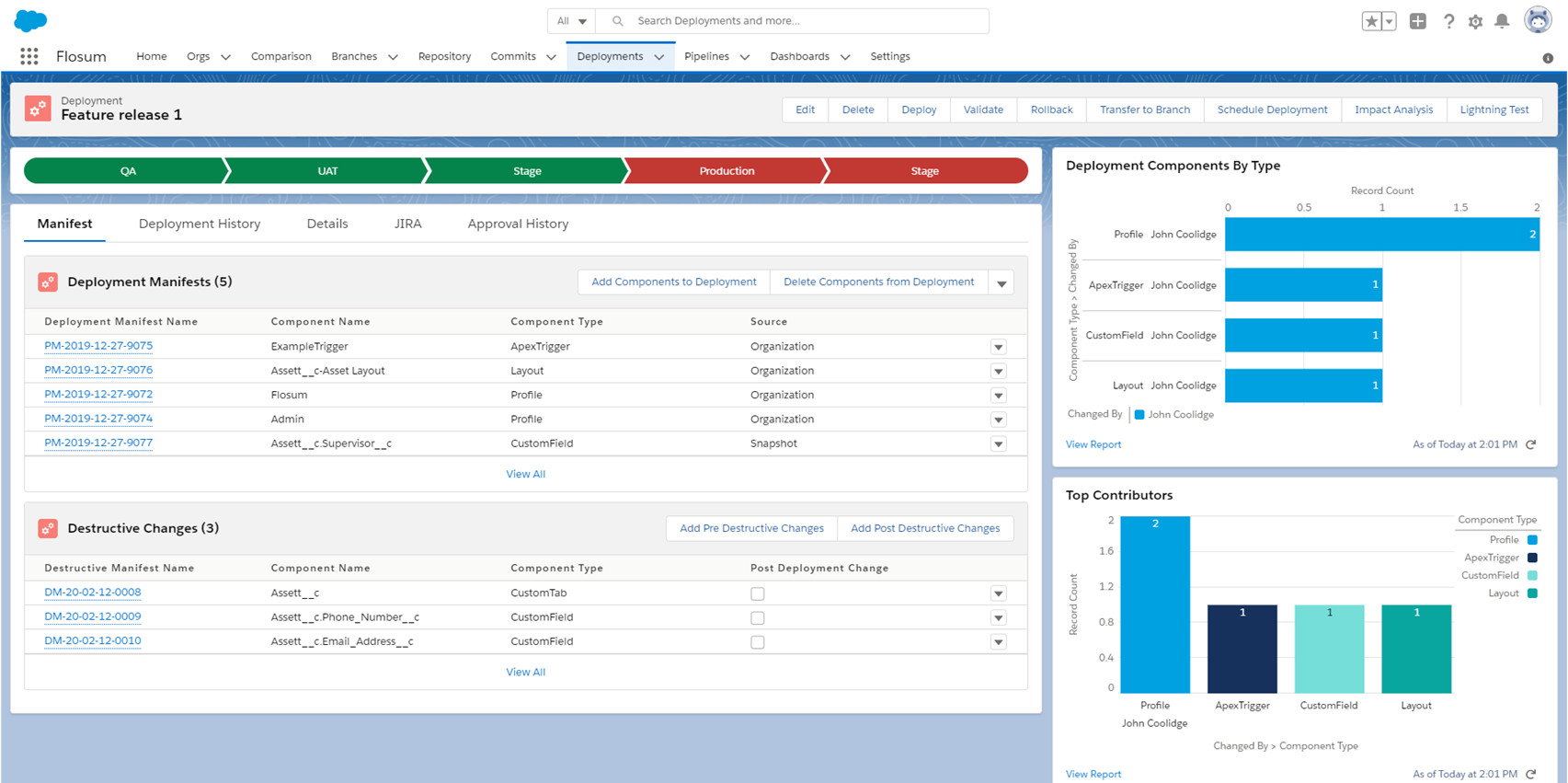Expand the Commits menu chevron

tap(551, 57)
